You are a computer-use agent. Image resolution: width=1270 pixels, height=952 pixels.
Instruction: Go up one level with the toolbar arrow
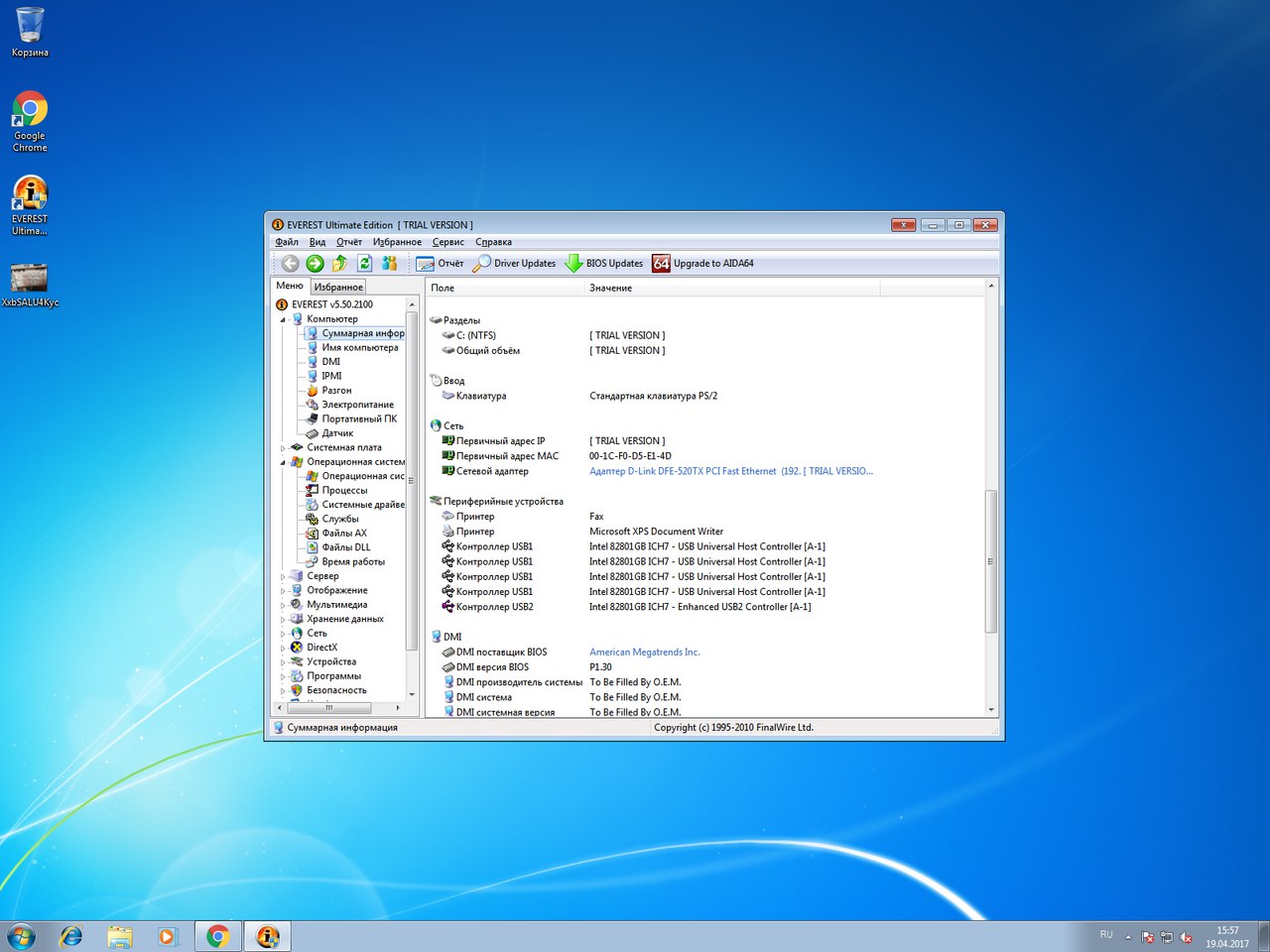339,263
